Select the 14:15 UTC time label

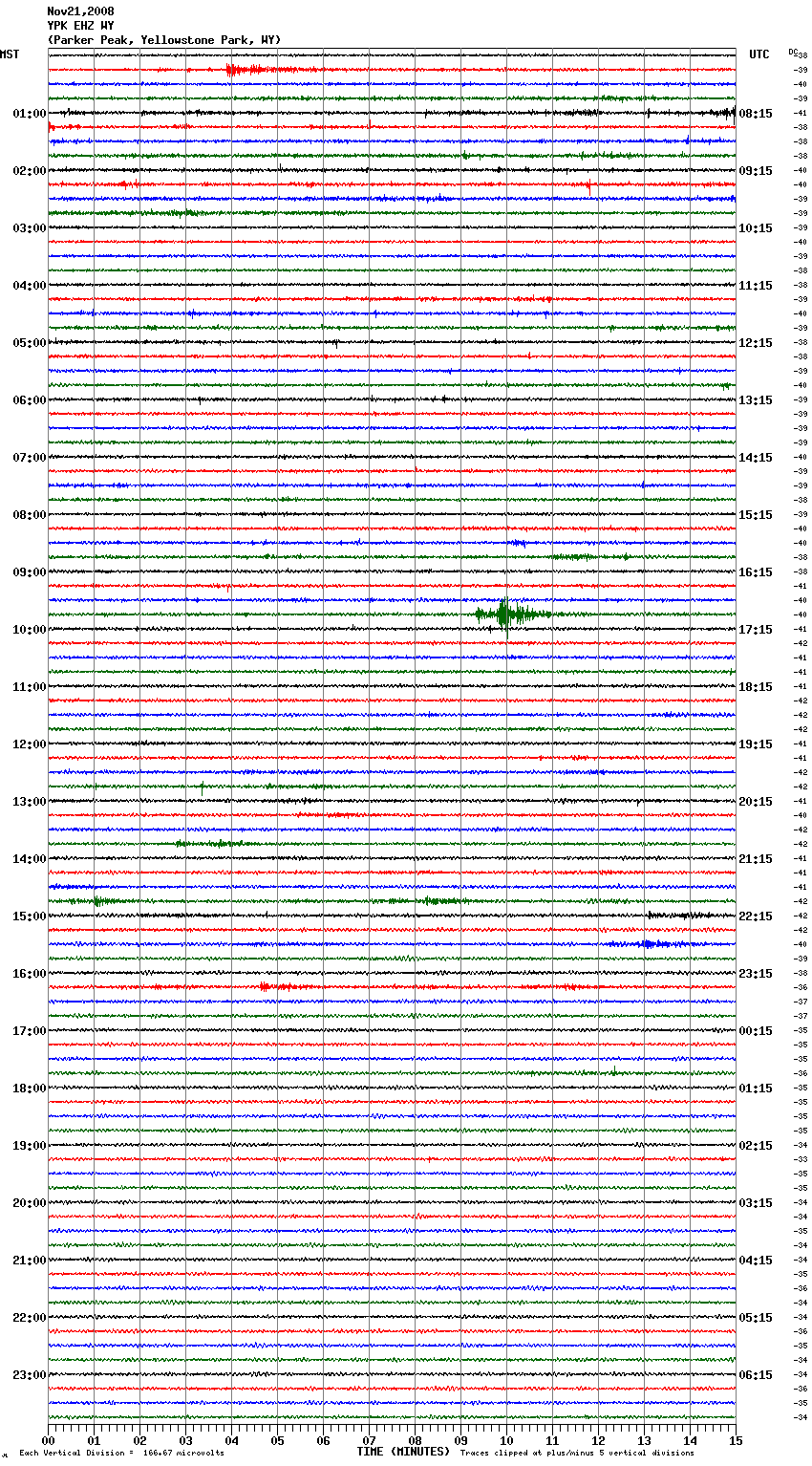pyautogui.click(x=756, y=458)
